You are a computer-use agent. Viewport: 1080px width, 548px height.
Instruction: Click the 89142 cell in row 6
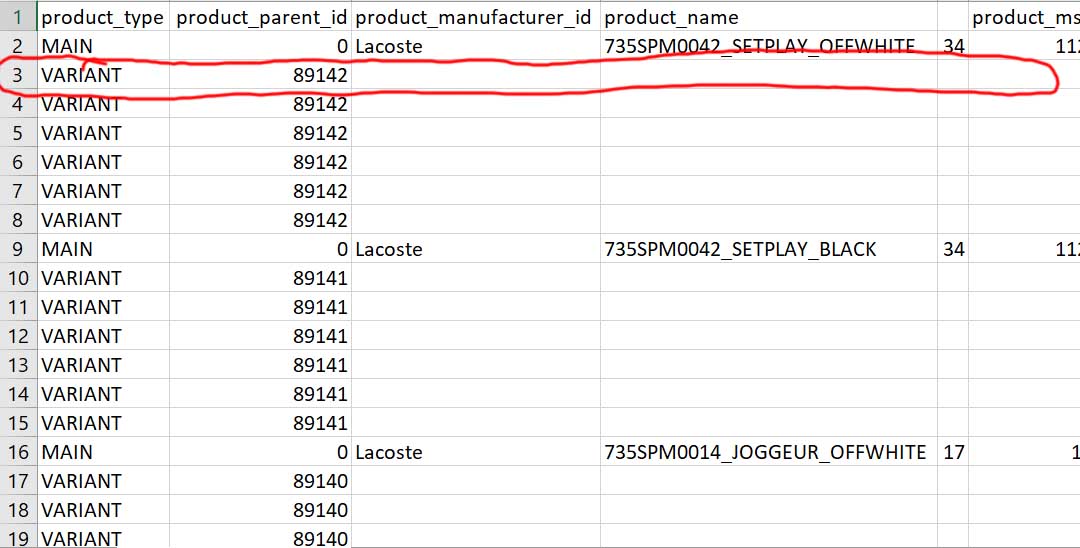click(260, 162)
